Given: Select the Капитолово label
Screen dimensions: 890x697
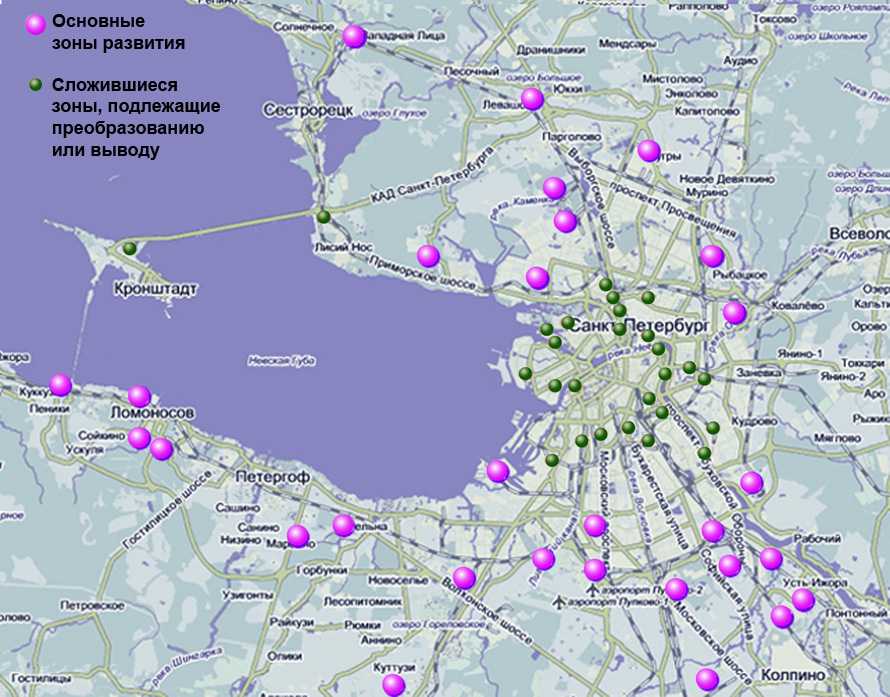Looking at the screenshot, I should pos(707,111).
